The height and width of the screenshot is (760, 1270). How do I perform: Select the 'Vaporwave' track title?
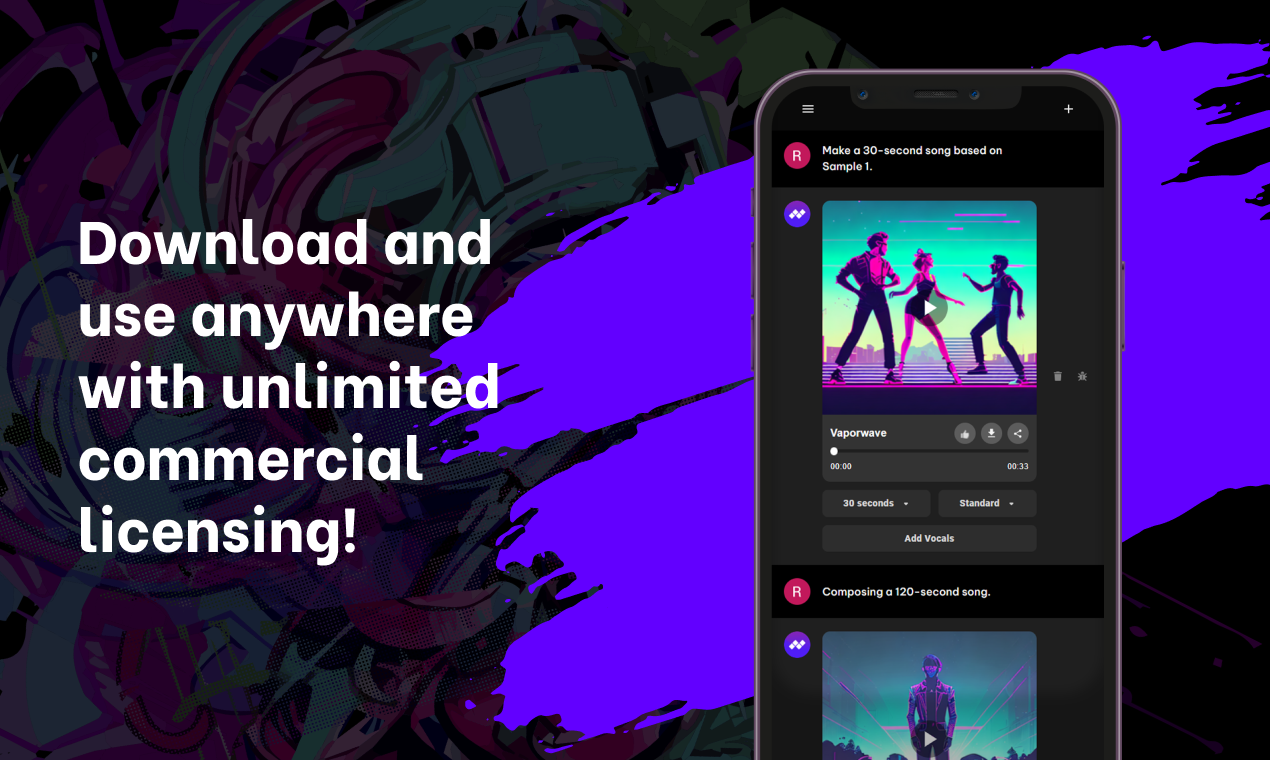(858, 433)
